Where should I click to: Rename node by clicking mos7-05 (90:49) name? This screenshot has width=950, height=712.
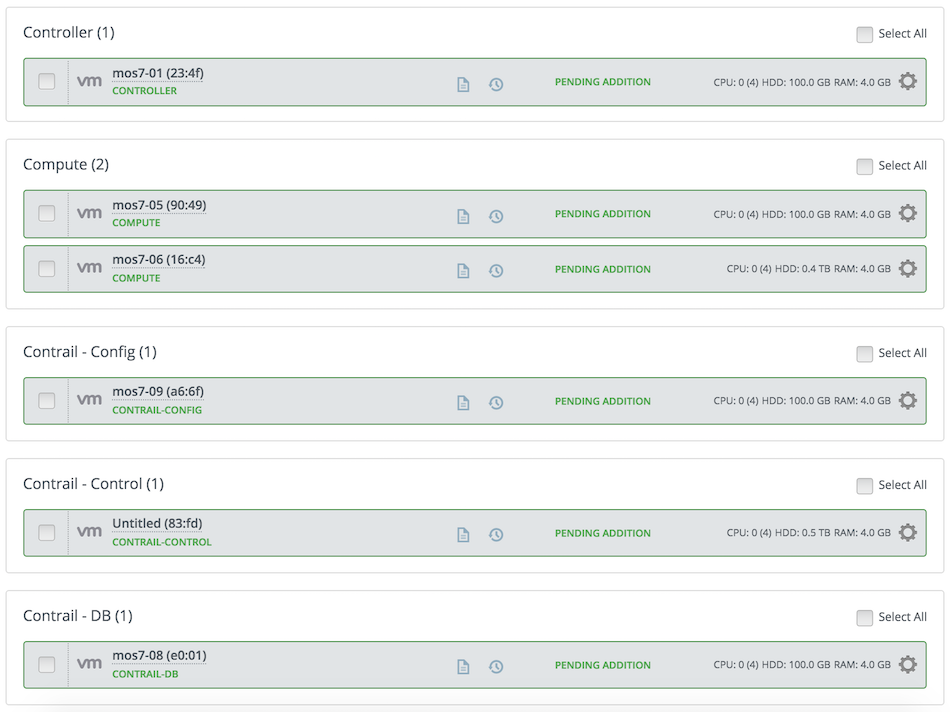pyautogui.click(x=159, y=205)
